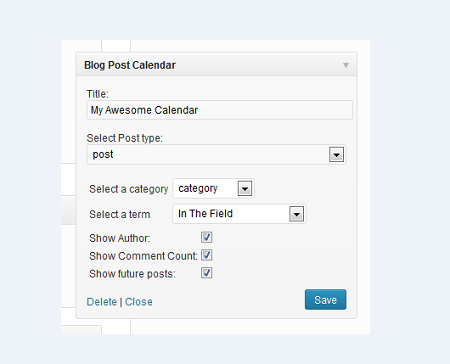Click the Show Comment Count label
450x364 pixels.
click(143, 256)
